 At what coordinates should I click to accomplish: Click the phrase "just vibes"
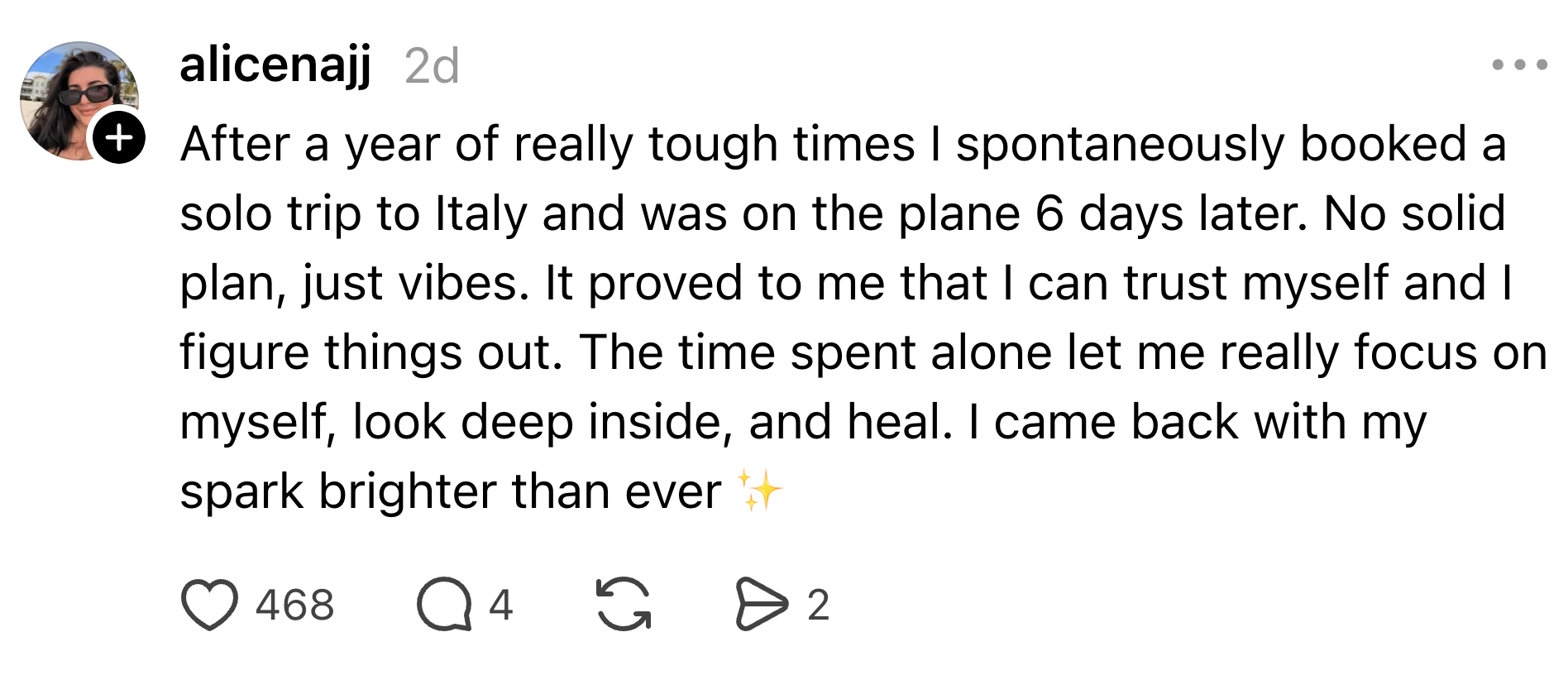click(415, 284)
